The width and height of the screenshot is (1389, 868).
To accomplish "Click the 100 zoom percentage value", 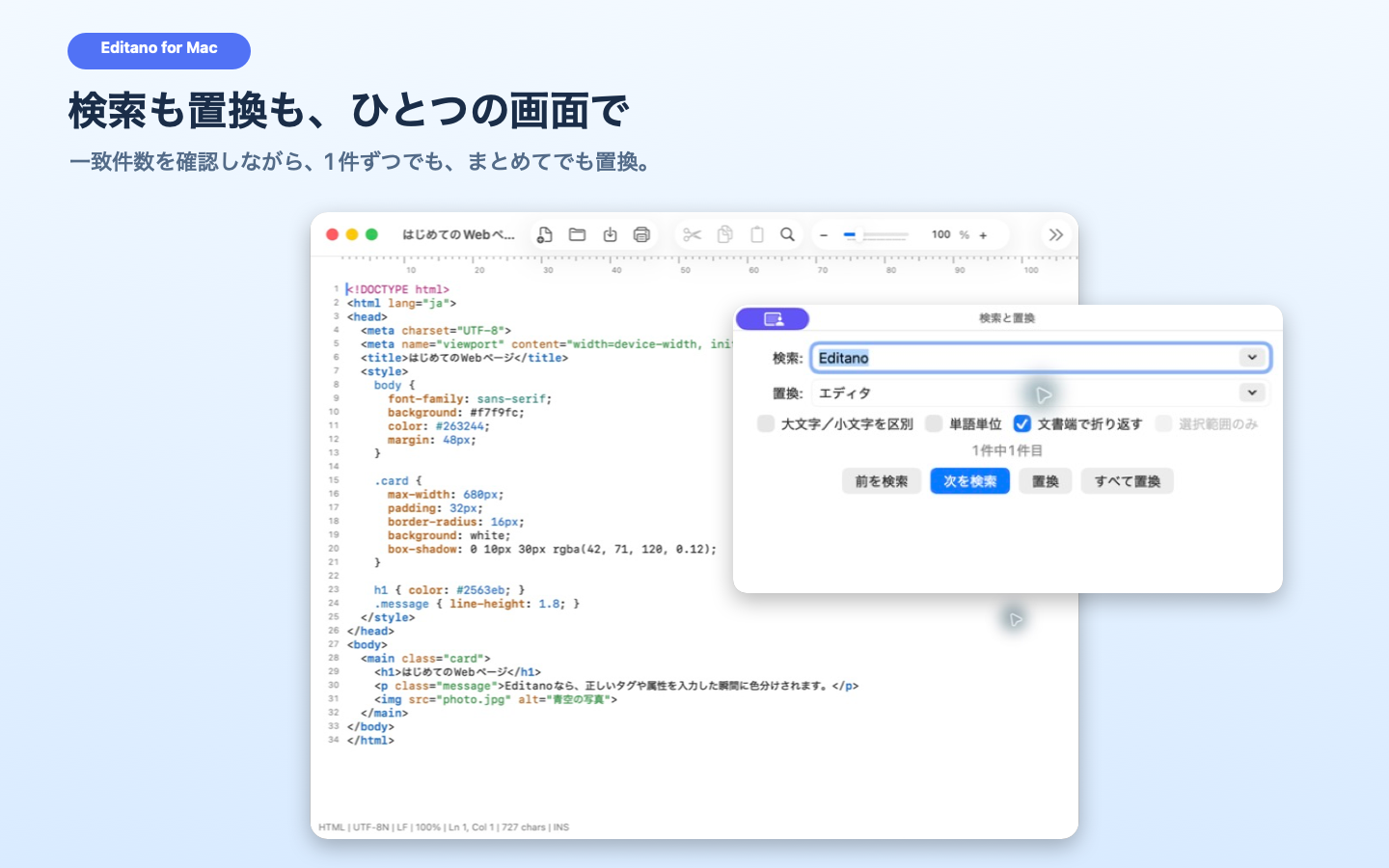I will tap(941, 234).
